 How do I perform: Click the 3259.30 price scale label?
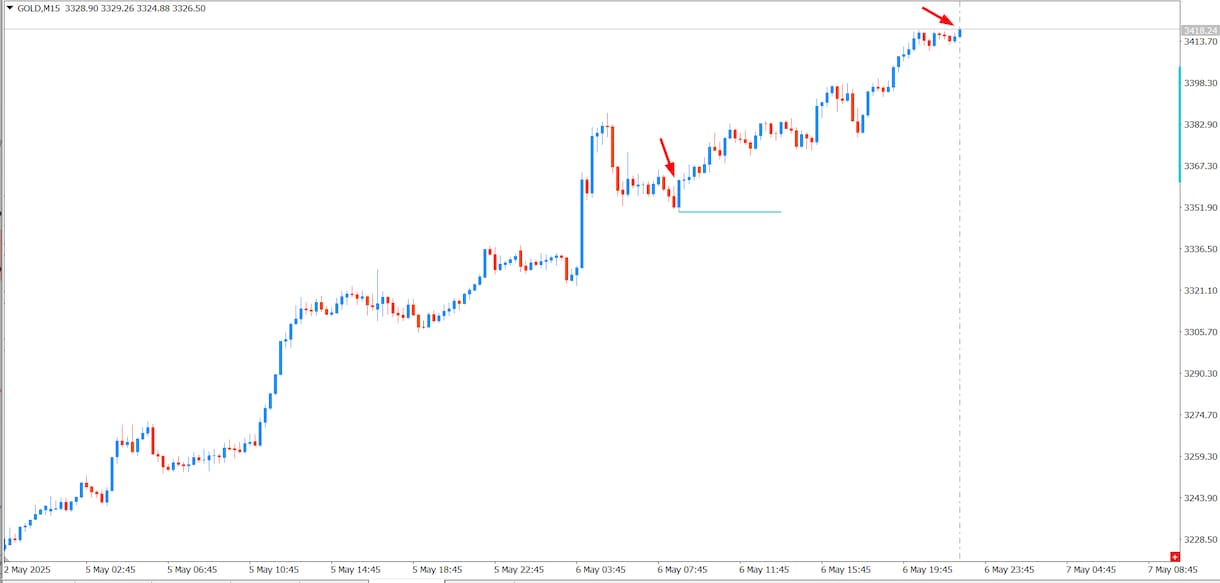point(1200,457)
